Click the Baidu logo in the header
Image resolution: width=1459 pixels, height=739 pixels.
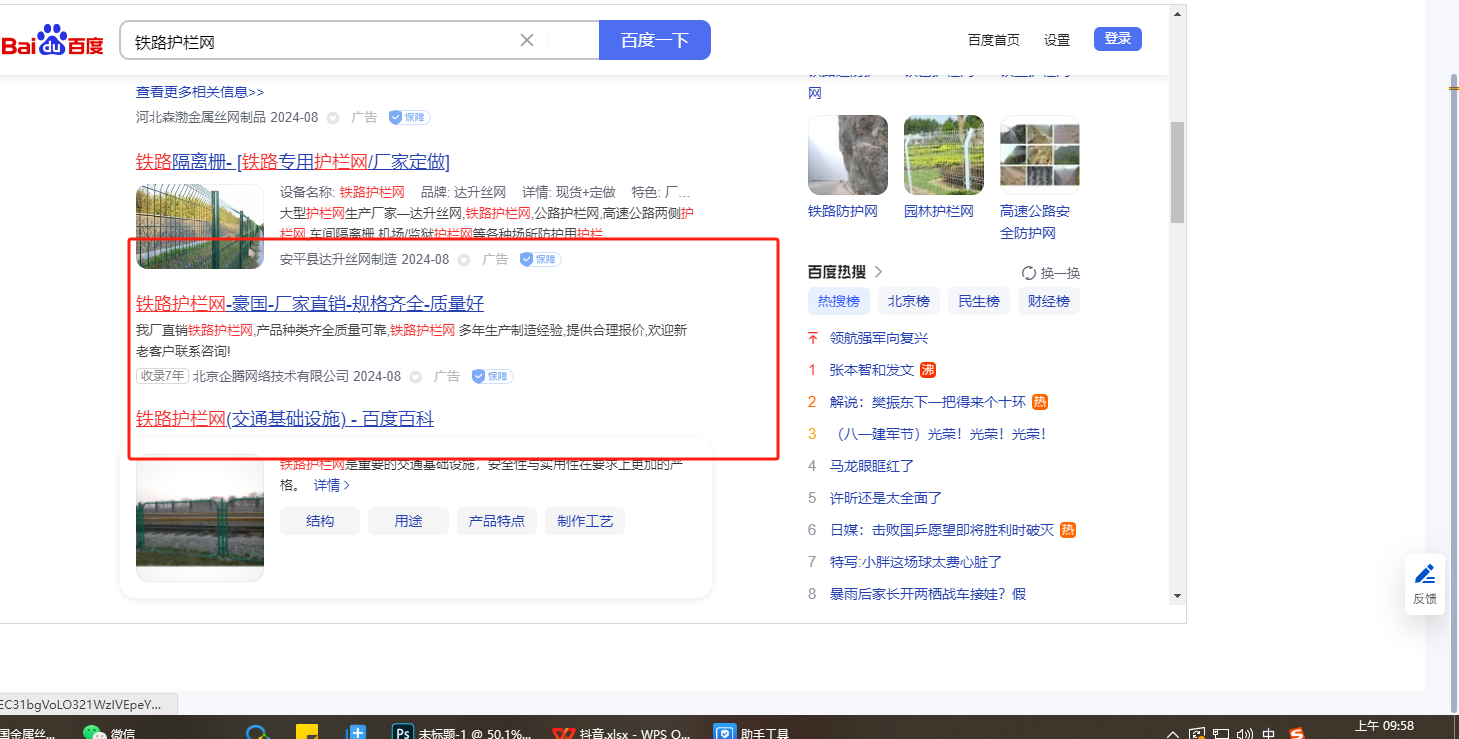click(52, 41)
